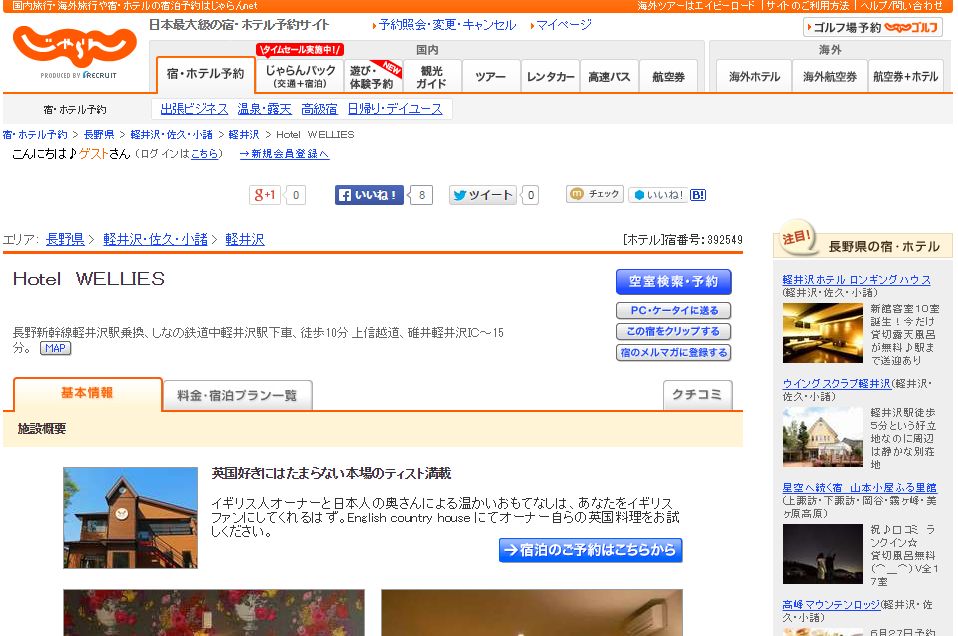The height and width of the screenshot is (636, 958).
Task: Open the 新規会員登録へ link
Action: tap(284, 154)
